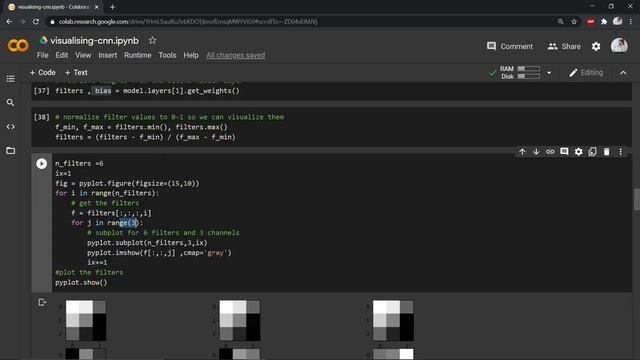Open the Code snippets sidebar panel
This screenshot has width=640, height=360.
pyautogui.click(x=11, y=127)
